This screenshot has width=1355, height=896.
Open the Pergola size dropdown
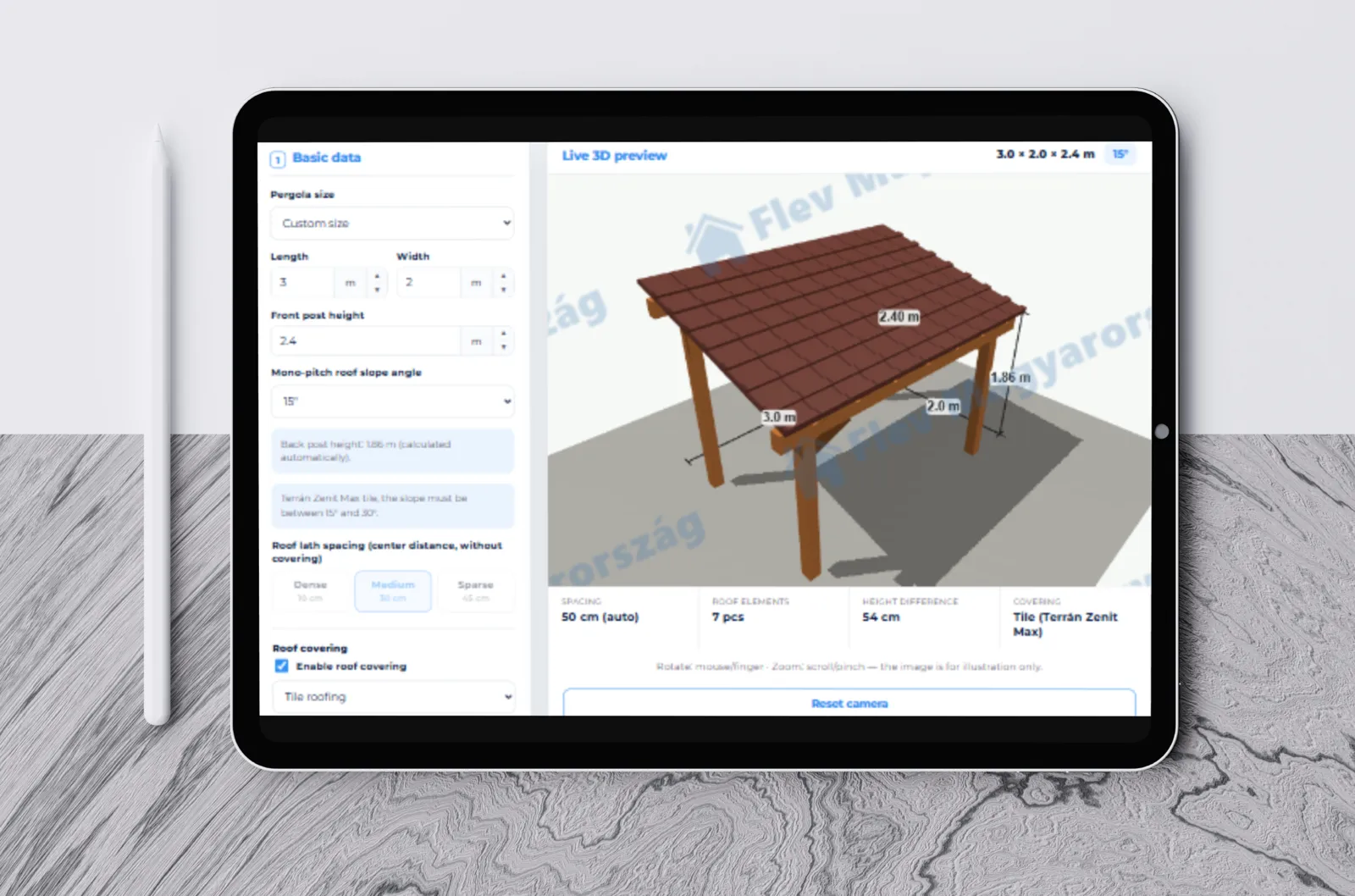point(392,223)
